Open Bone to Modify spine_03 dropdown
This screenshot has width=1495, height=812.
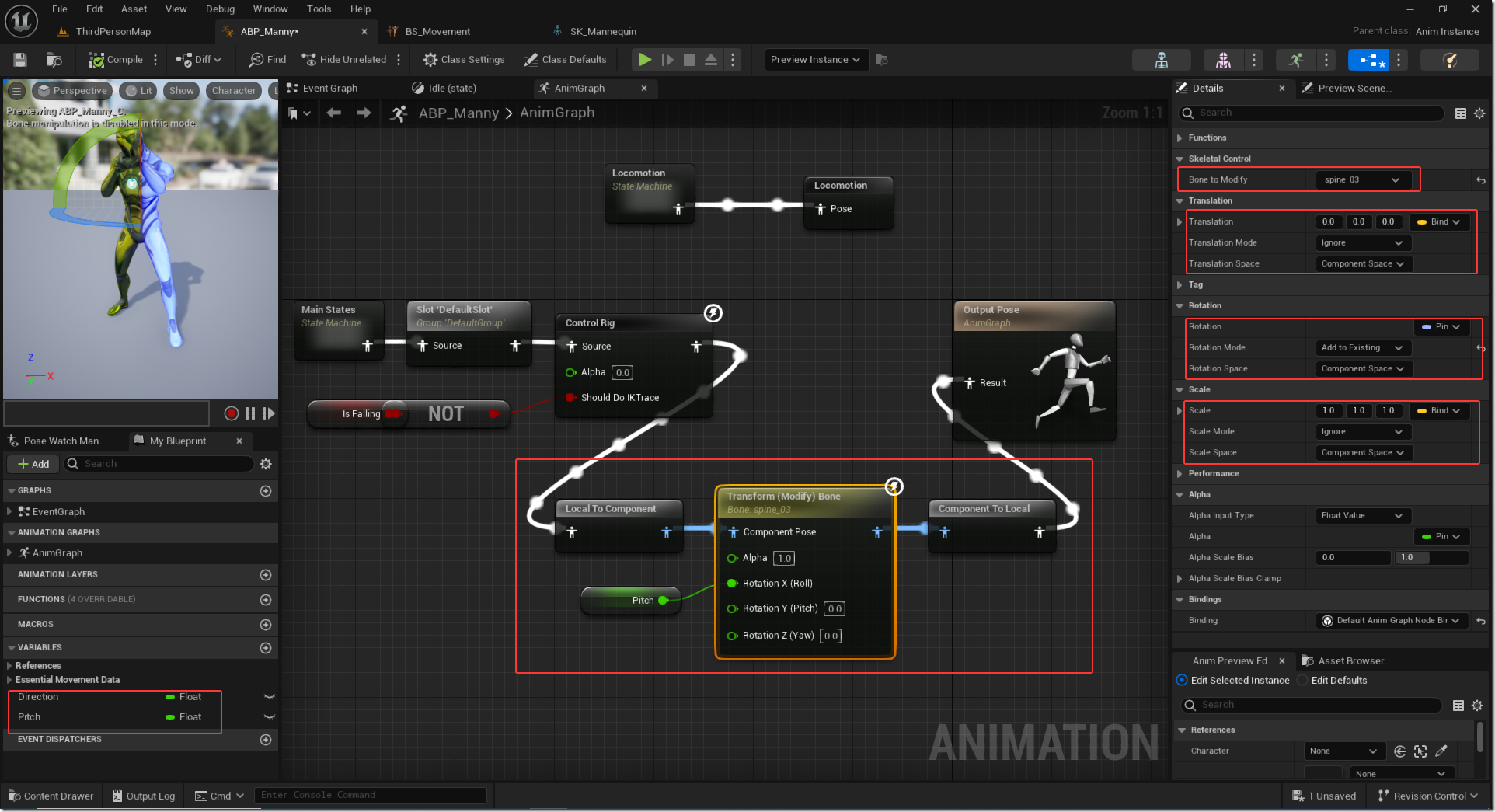pos(1362,180)
